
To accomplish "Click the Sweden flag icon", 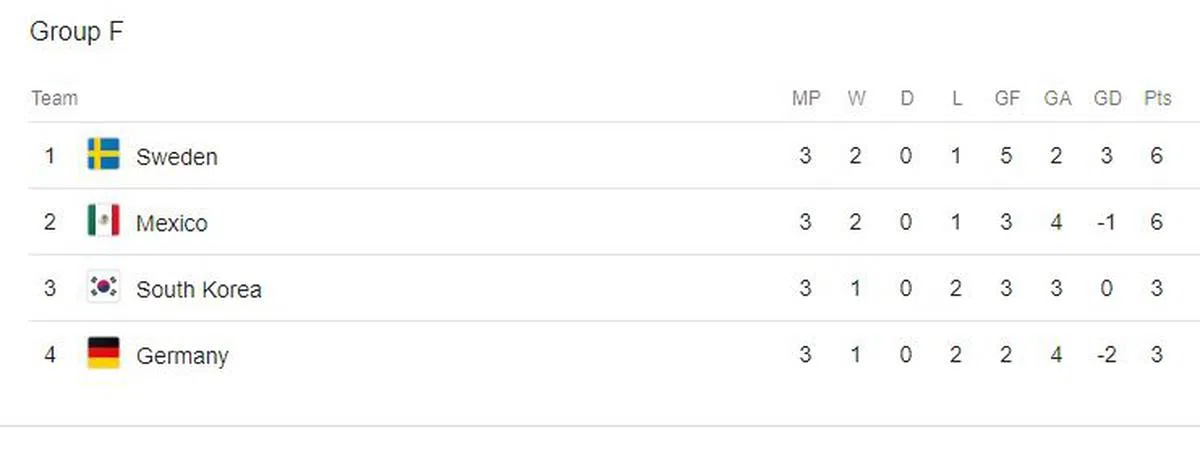I will click(x=103, y=155).
